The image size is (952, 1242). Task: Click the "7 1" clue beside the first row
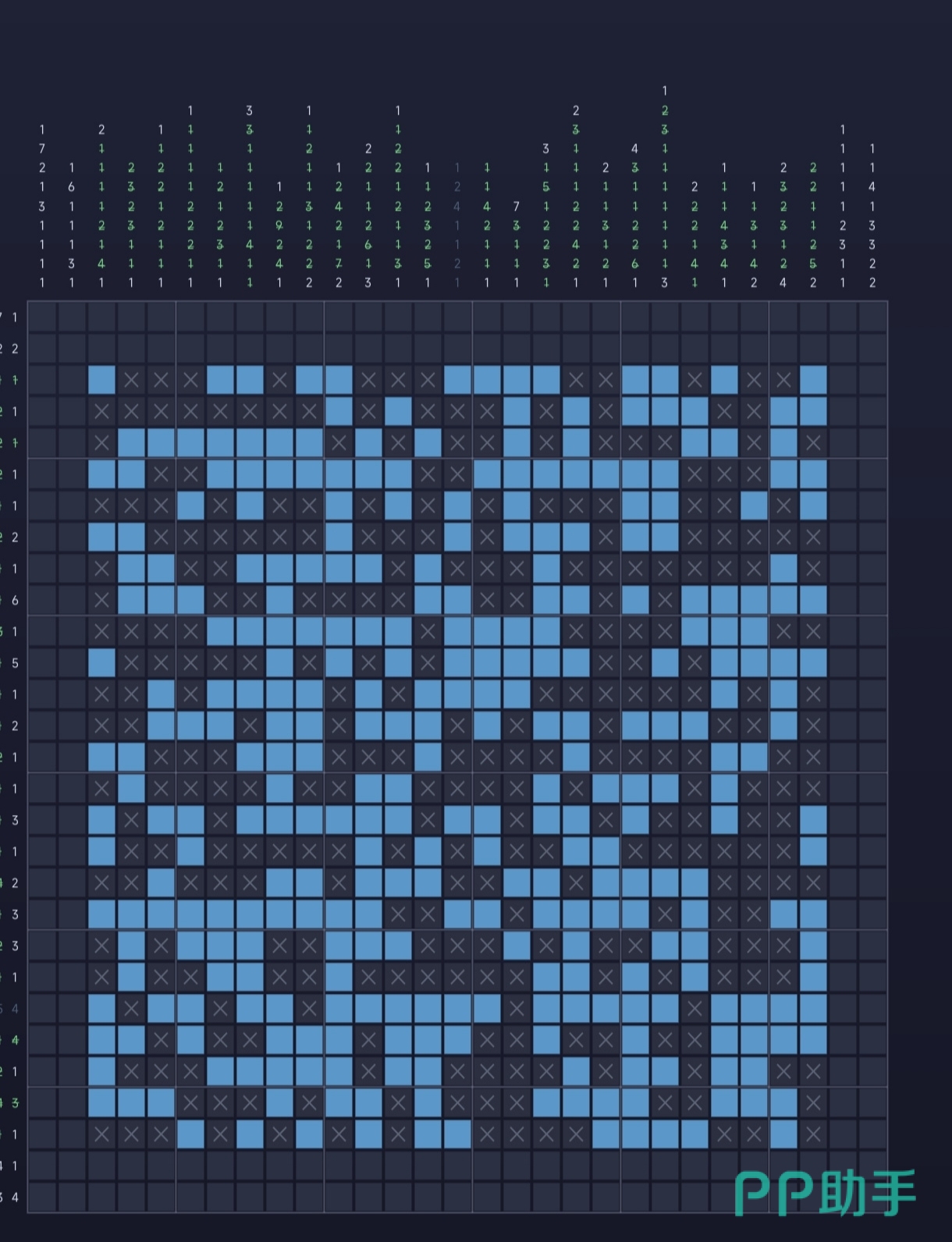[9, 318]
